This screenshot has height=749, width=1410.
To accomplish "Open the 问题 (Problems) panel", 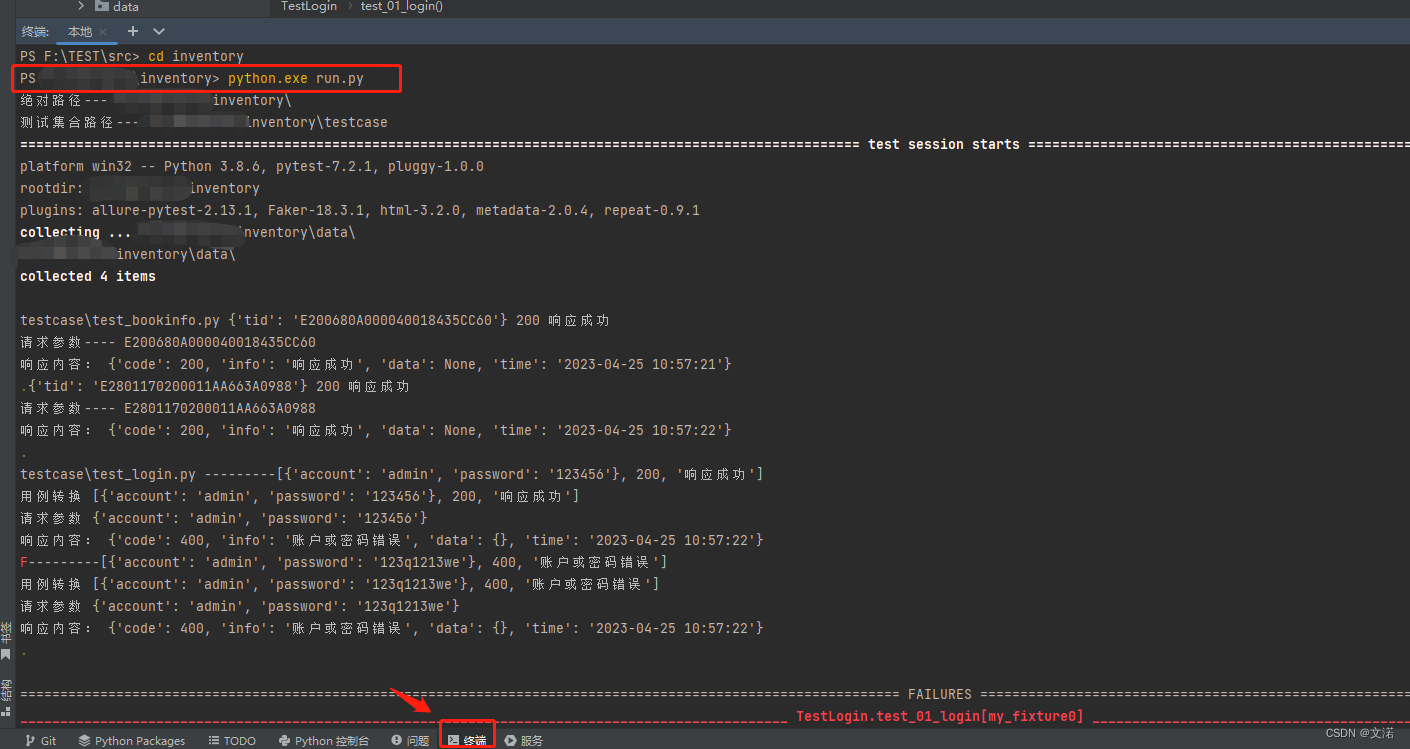I will pyautogui.click(x=410, y=740).
